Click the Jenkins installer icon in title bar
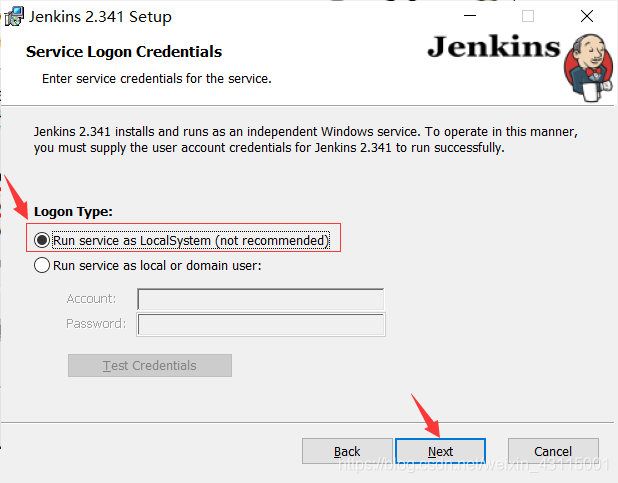The height and width of the screenshot is (483, 618). click(14, 17)
